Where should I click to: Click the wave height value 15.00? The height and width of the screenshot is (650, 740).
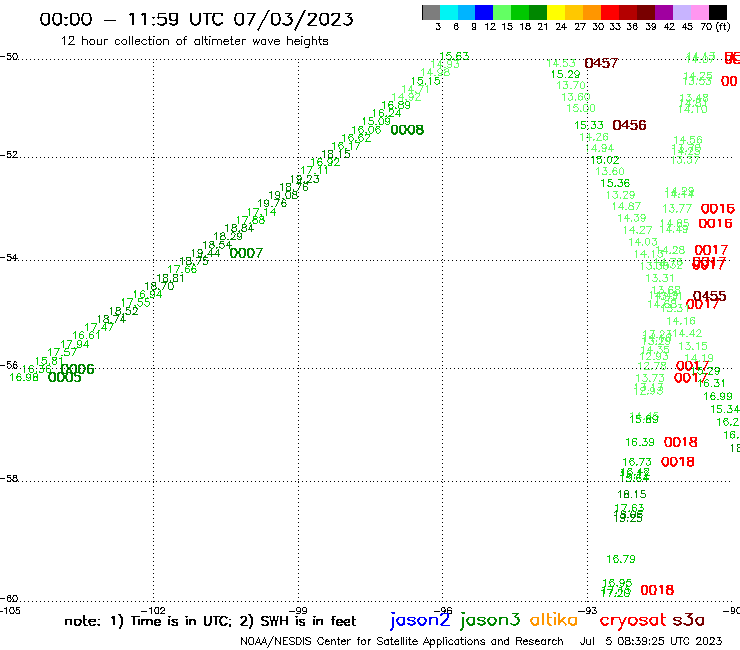coord(581,108)
